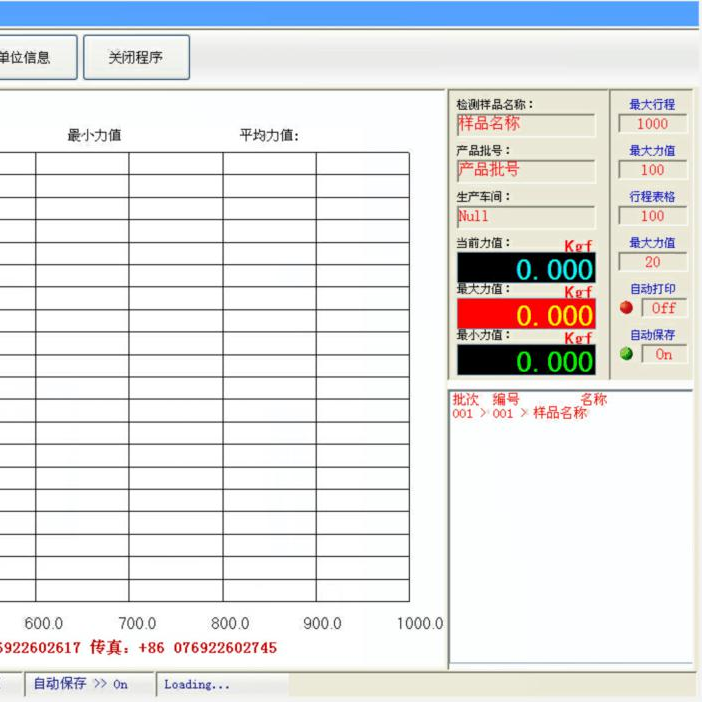Edit the 检测样品名称 input field
702x702 pixels.
point(525,124)
